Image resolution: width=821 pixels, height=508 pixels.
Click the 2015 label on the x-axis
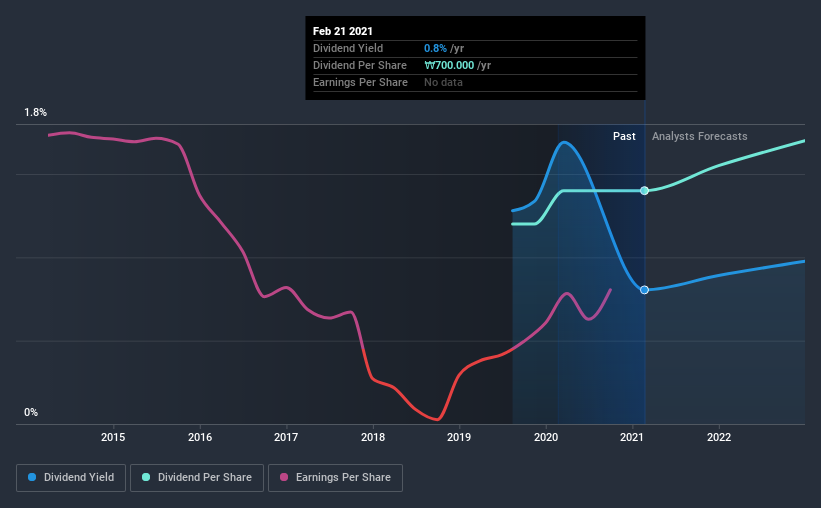tap(113, 437)
